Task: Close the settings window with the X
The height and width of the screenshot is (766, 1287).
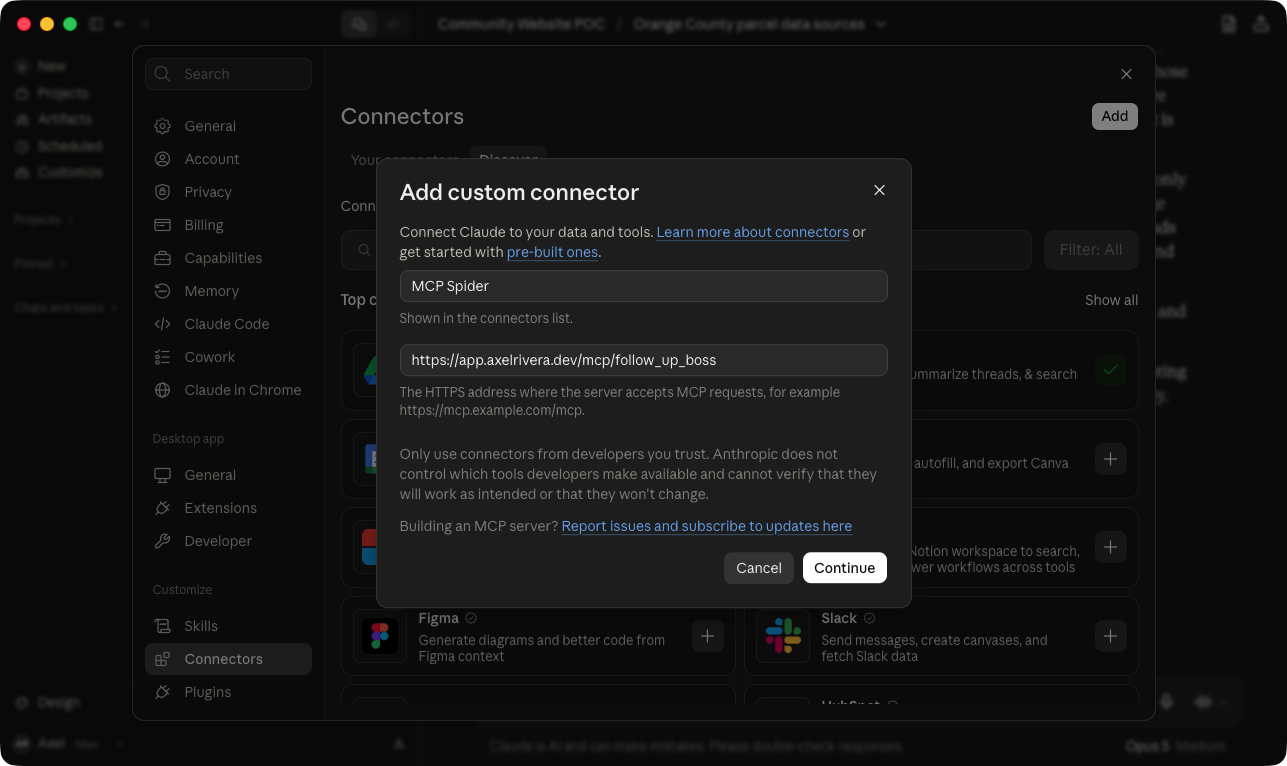Action: coord(1126,74)
